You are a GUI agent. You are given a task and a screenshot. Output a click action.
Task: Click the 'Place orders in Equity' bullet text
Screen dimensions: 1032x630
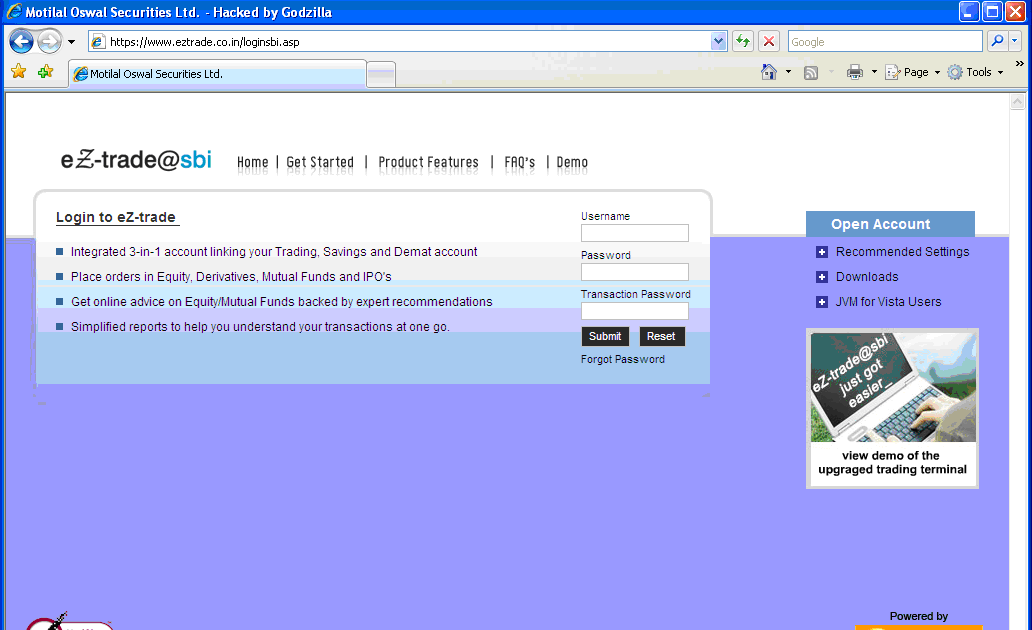pos(231,276)
